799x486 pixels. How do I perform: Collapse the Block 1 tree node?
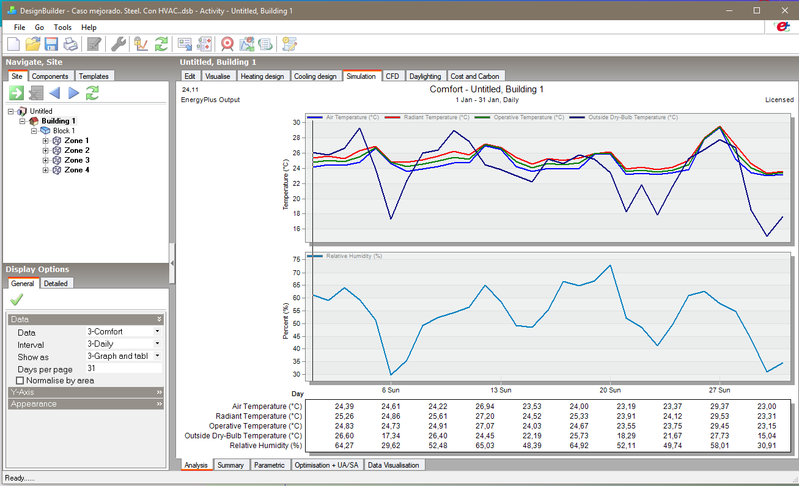tap(34, 130)
